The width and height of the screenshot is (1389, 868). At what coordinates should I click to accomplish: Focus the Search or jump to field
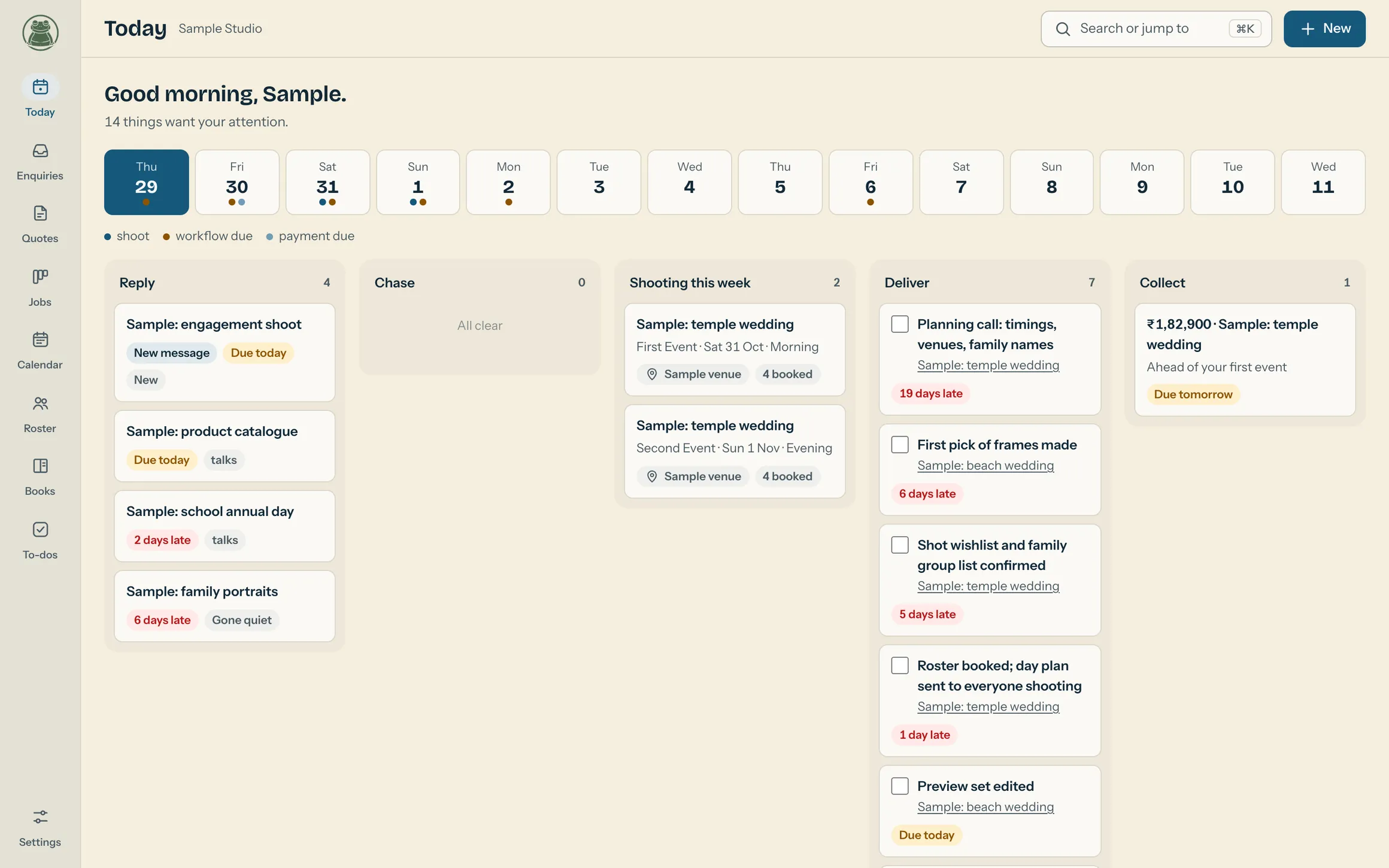[1156, 29]
